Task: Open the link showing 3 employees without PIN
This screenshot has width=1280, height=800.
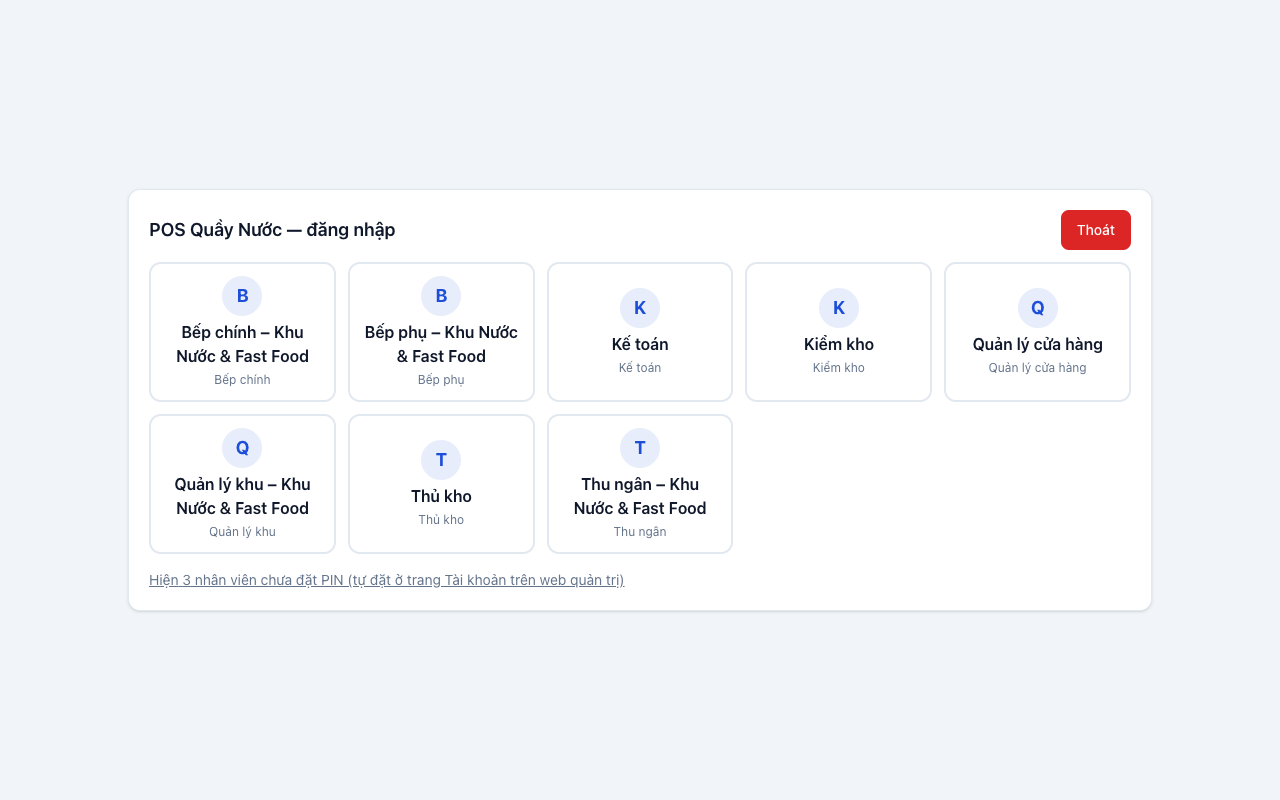Action: coord(387,580)
